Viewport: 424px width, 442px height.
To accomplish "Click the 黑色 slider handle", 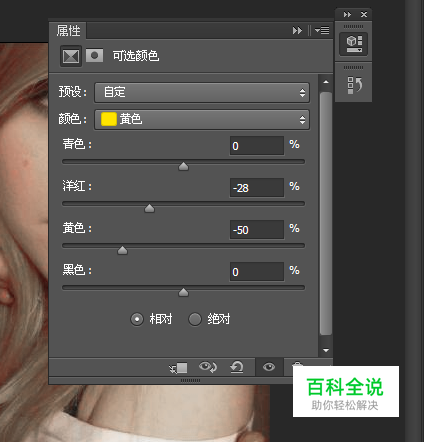I will (x=183, y=292).
